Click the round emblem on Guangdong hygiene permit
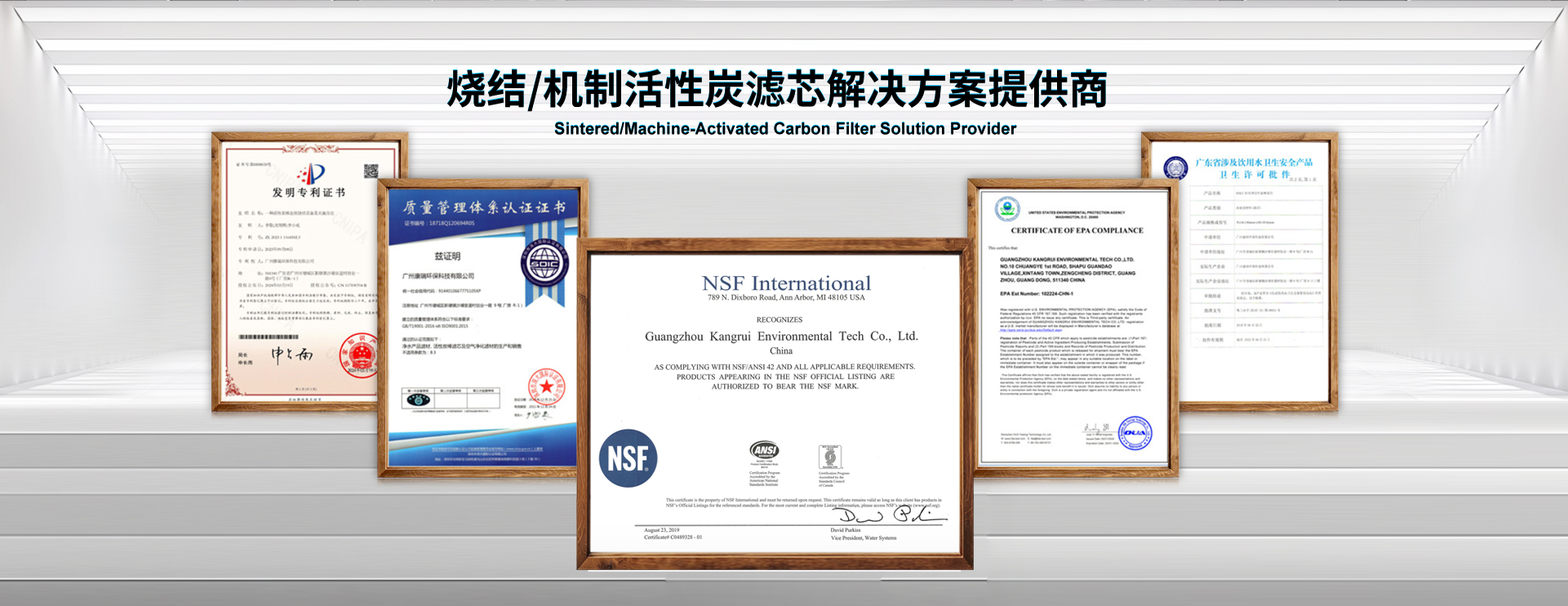The width and height of the screenshot is (1568, 606). [1175, 168]
